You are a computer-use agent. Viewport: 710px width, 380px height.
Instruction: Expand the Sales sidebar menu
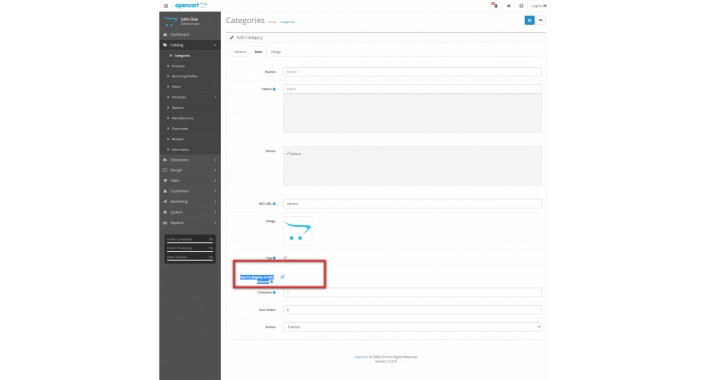(190, 181)
